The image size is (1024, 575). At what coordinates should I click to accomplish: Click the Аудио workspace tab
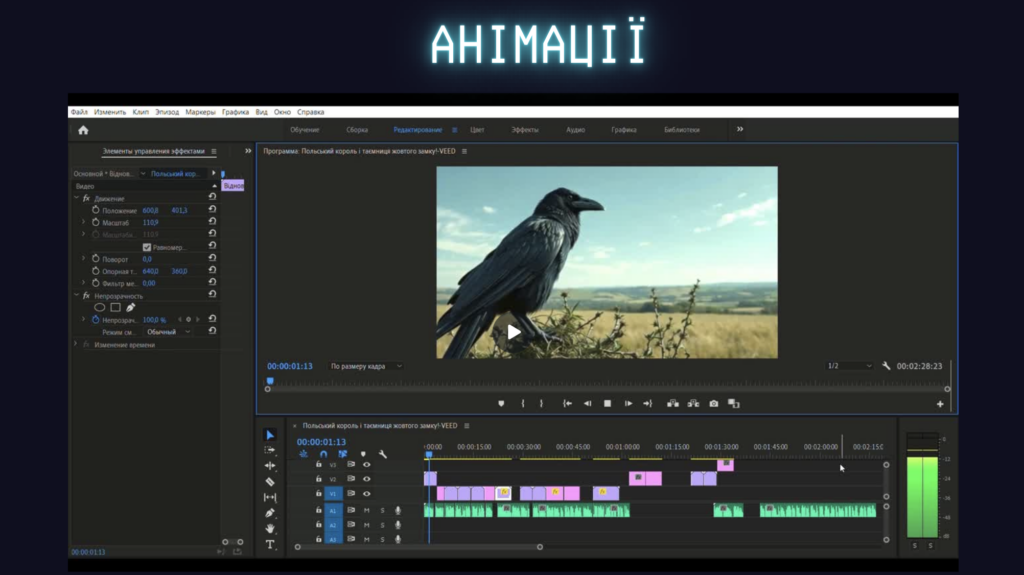(x=575, y=130)
